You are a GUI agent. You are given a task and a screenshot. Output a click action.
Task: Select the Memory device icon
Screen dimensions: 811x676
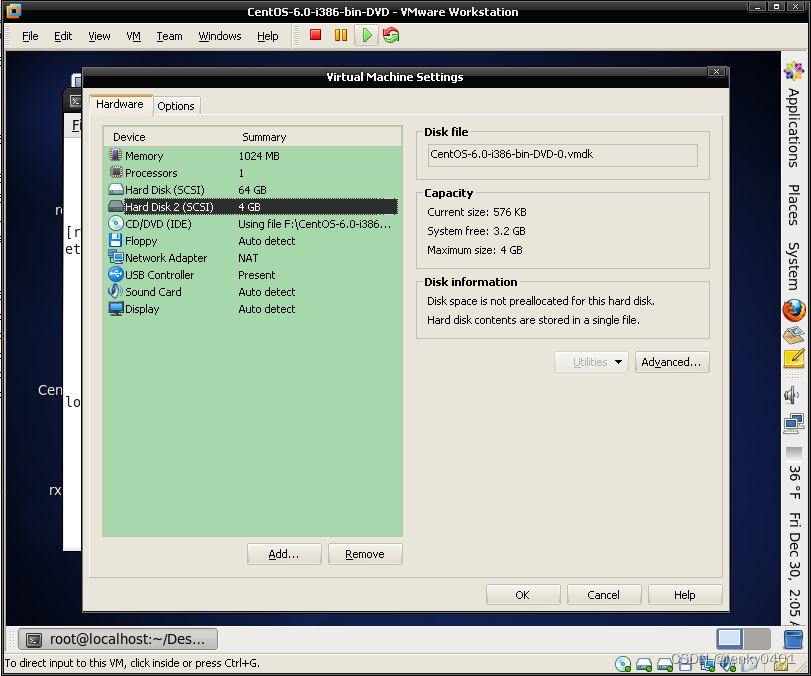[x=116, y=155]
